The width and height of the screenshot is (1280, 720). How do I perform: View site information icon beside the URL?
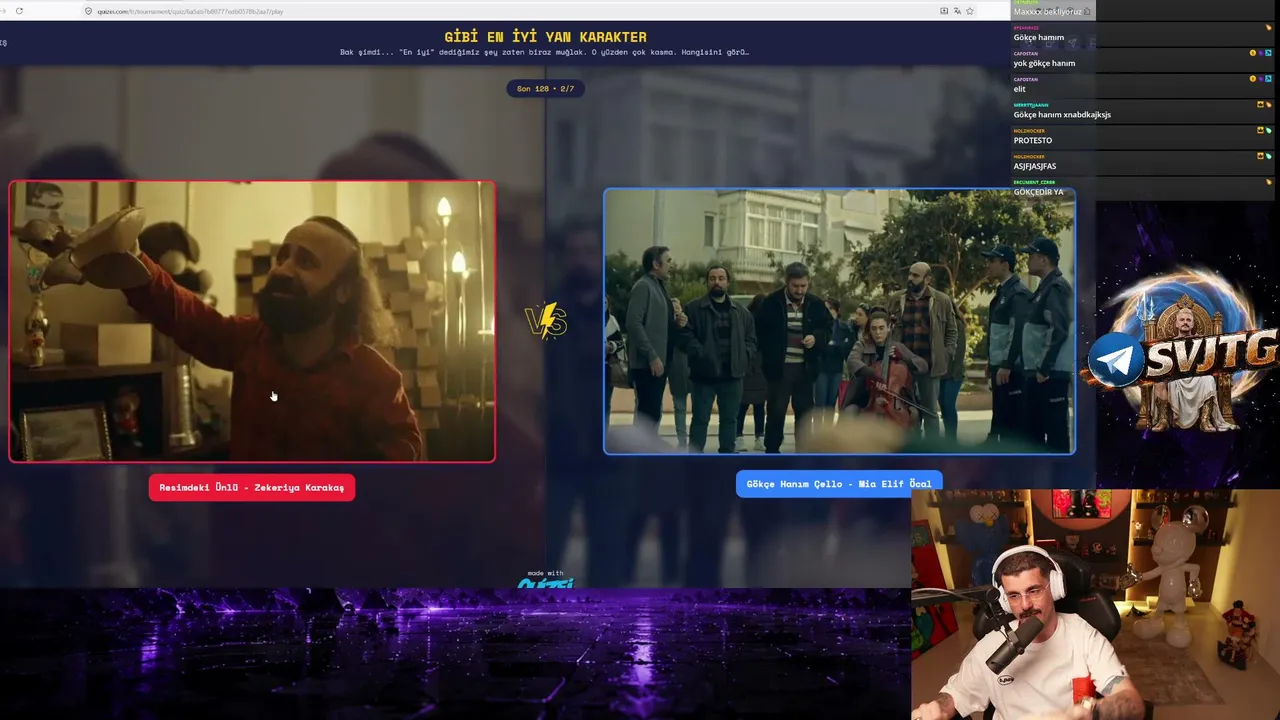(x=88, y=11)
